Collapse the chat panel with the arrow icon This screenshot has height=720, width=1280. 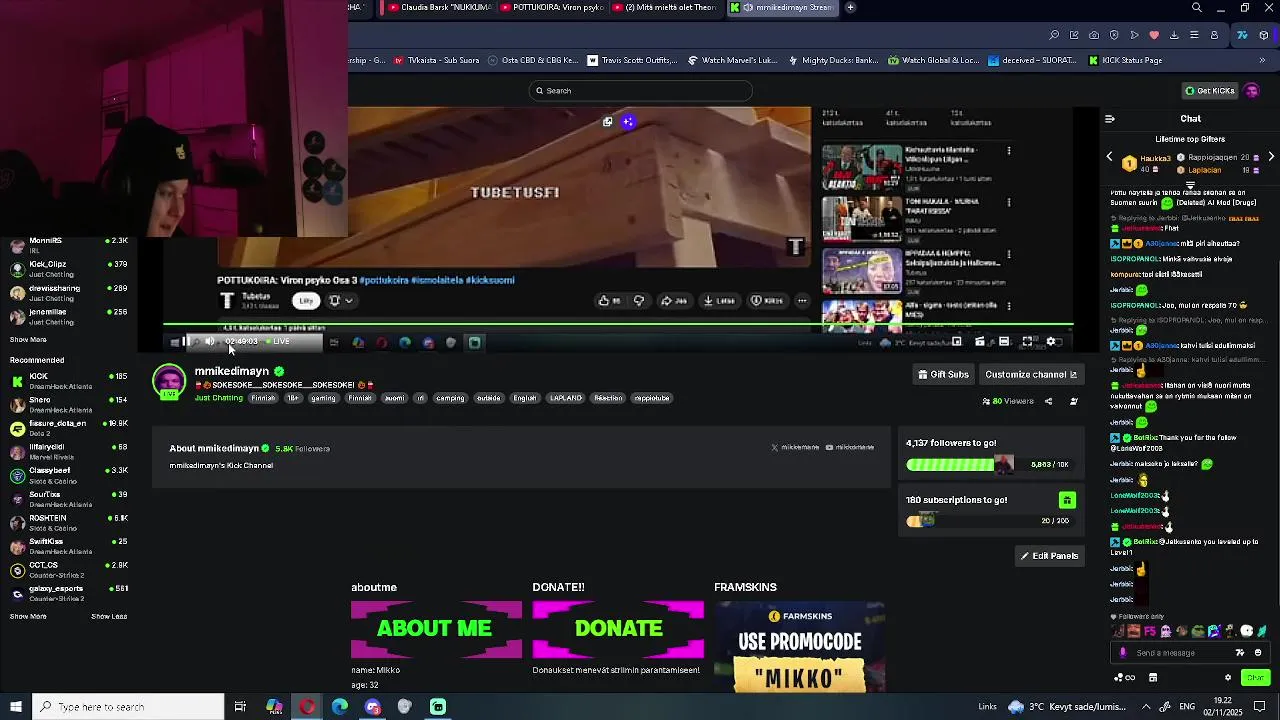[x=1109, y=119]
